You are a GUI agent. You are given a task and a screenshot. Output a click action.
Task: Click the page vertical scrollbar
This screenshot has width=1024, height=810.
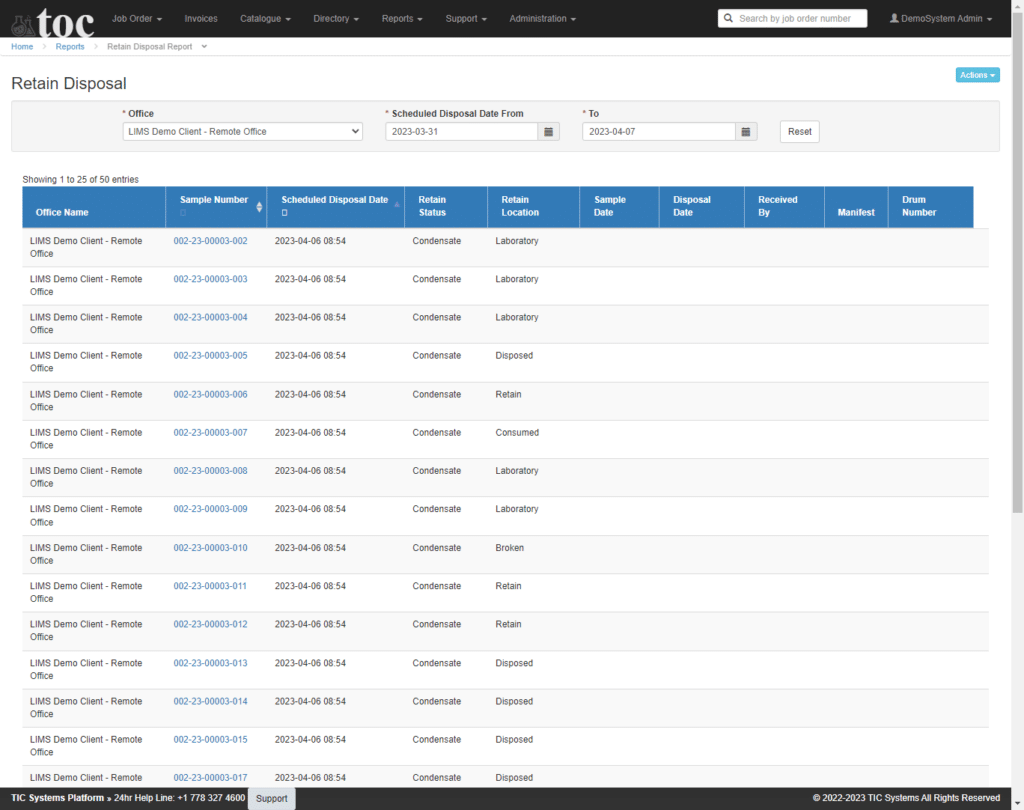1017,261
